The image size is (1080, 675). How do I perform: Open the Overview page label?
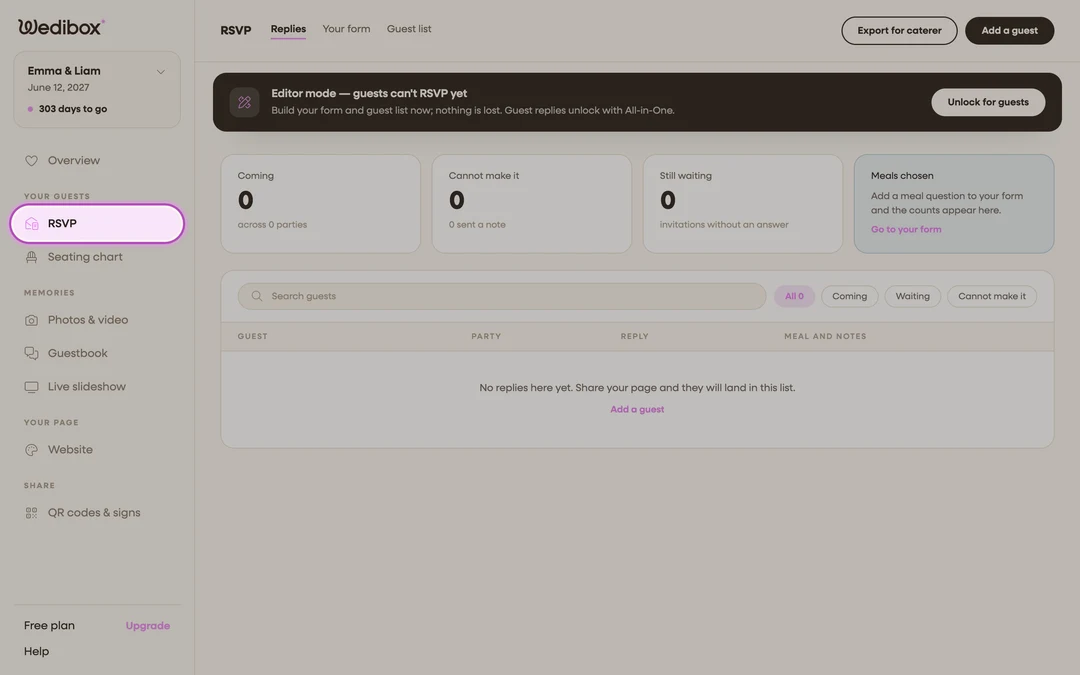74,160
